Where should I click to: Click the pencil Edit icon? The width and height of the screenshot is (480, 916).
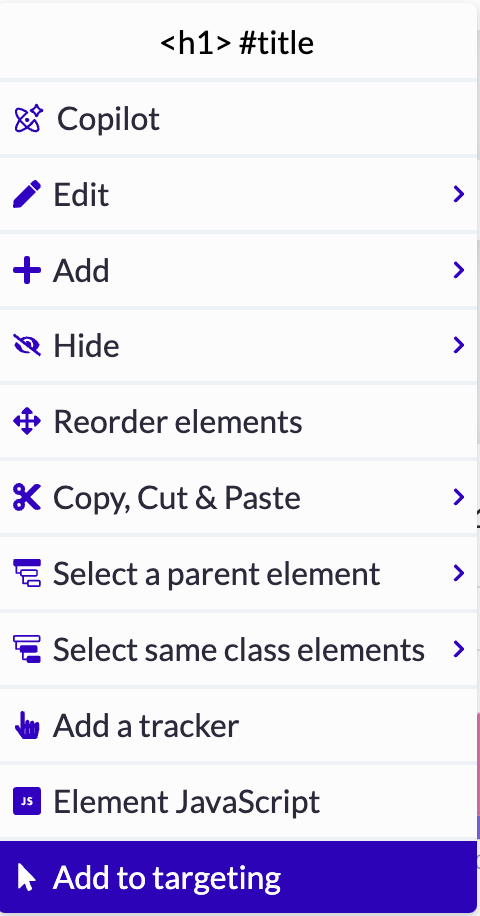[27, 195]
